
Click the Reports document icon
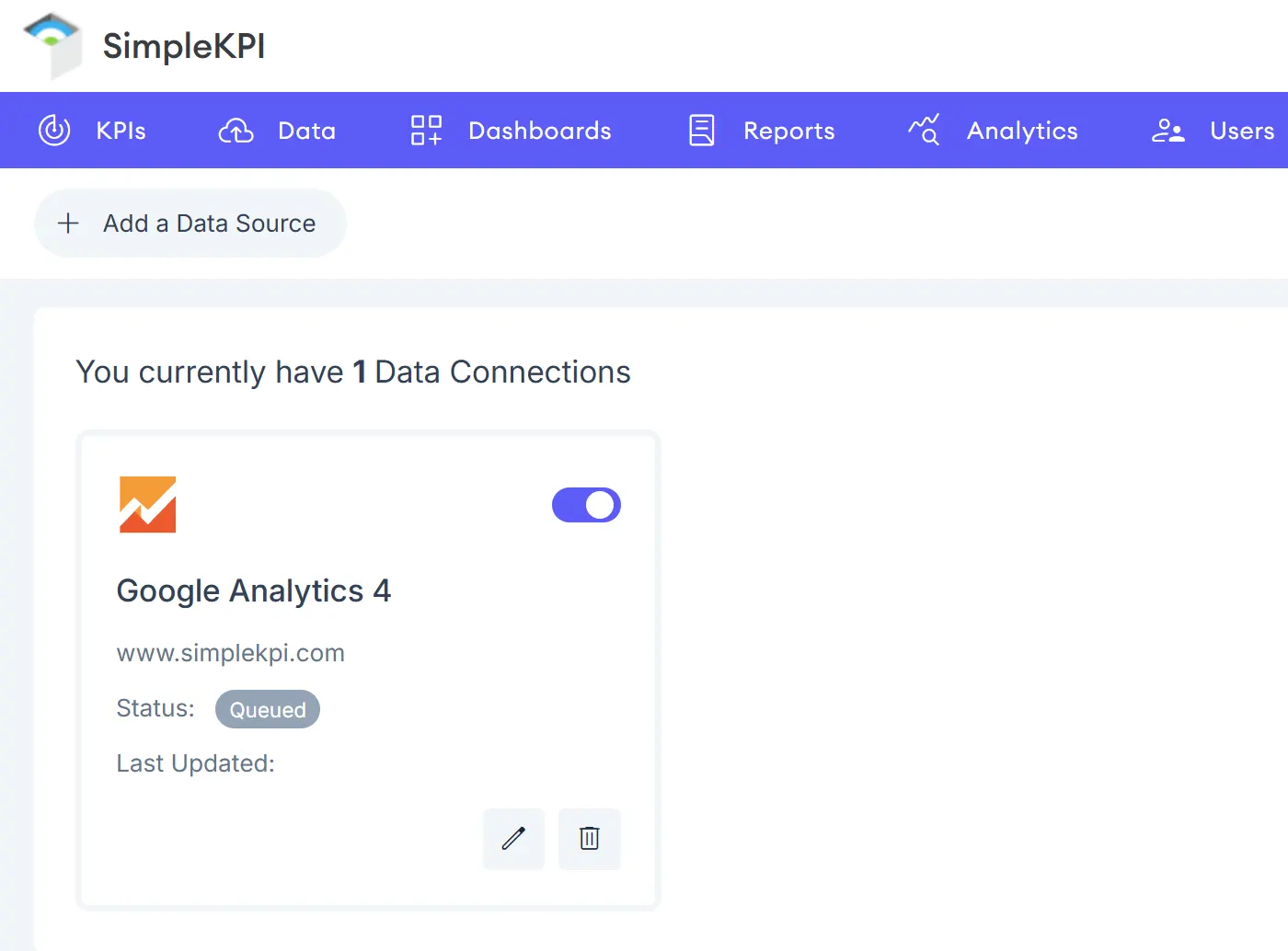pyautogui.click(x=702, y=131)
